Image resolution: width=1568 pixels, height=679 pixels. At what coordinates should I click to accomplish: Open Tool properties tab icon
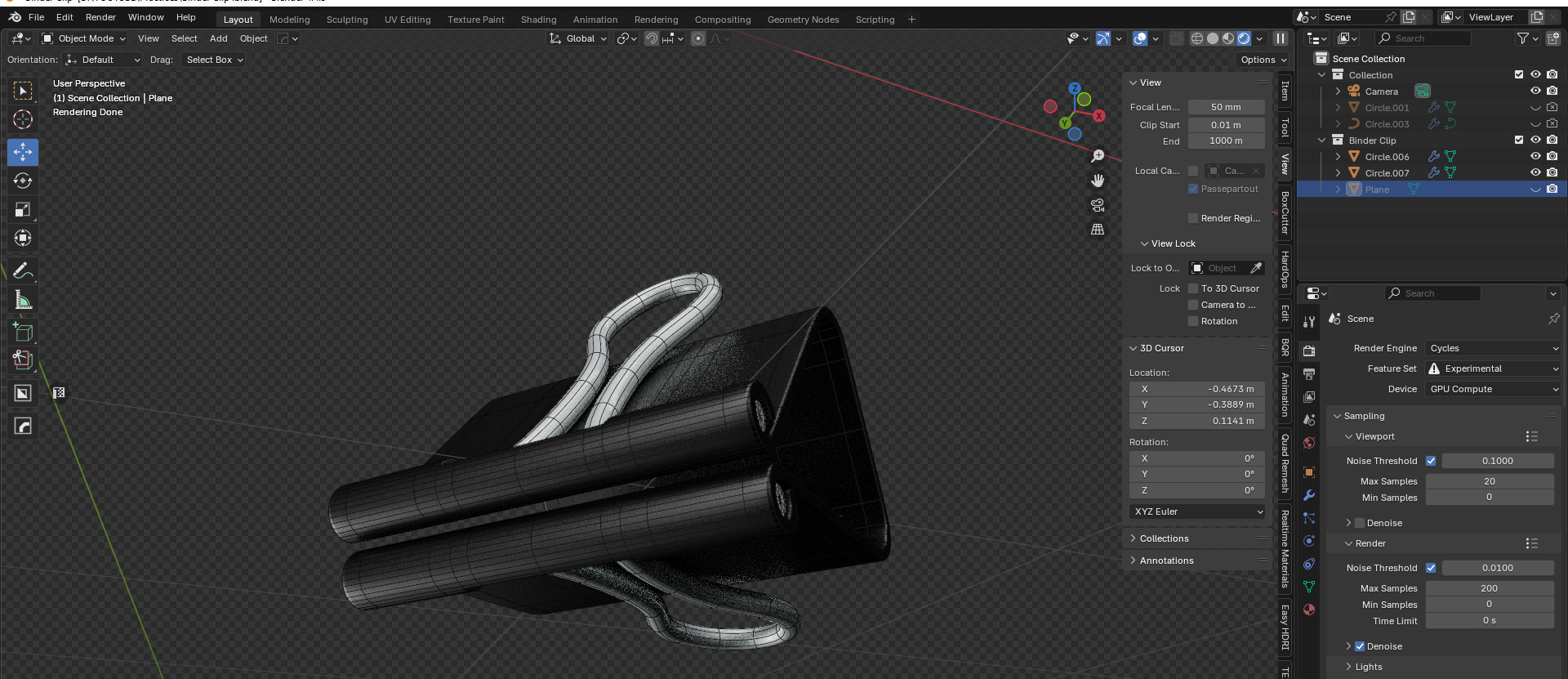1309,322
